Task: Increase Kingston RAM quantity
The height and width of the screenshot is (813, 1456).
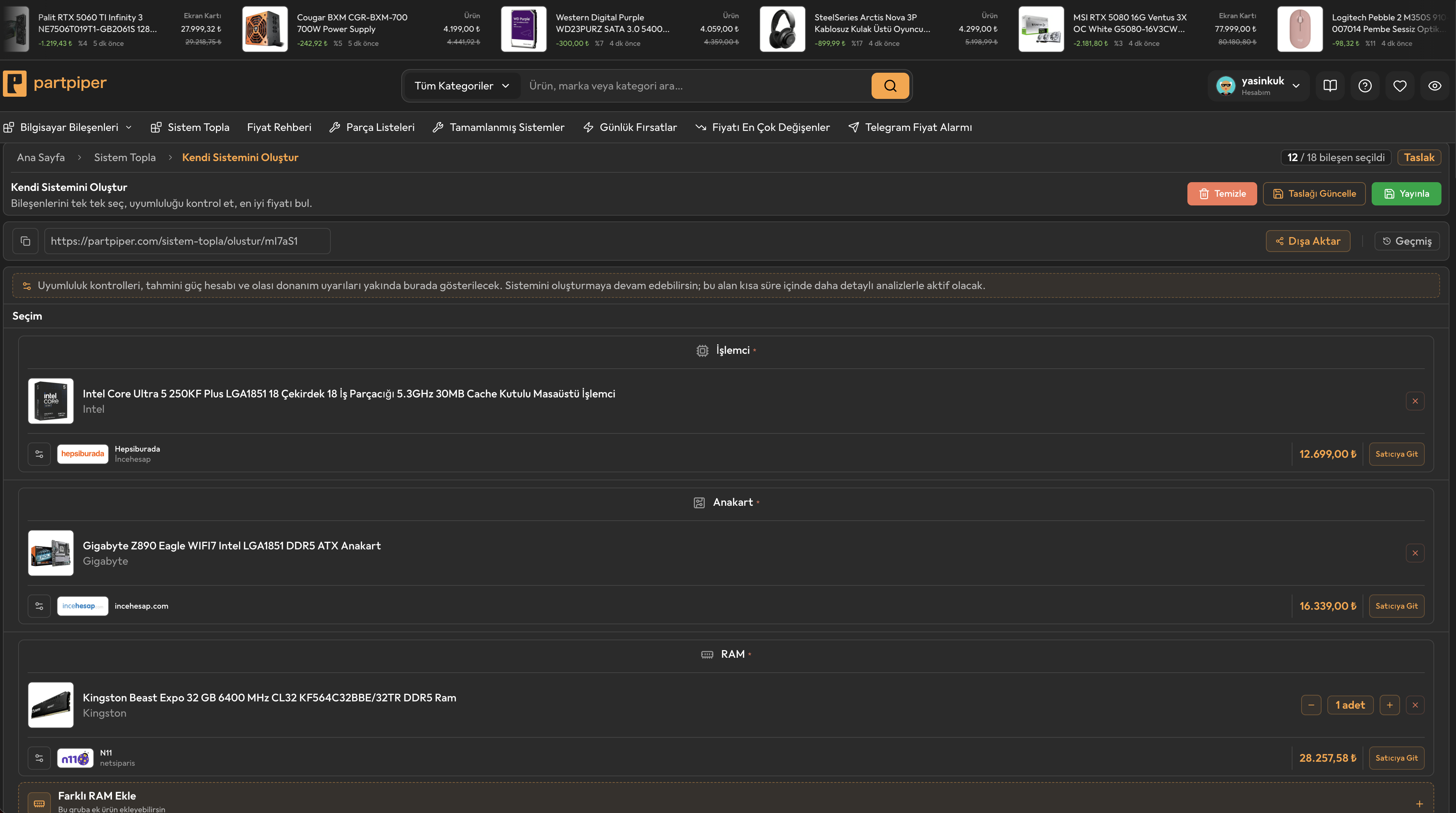Action: click(1389, 705)
